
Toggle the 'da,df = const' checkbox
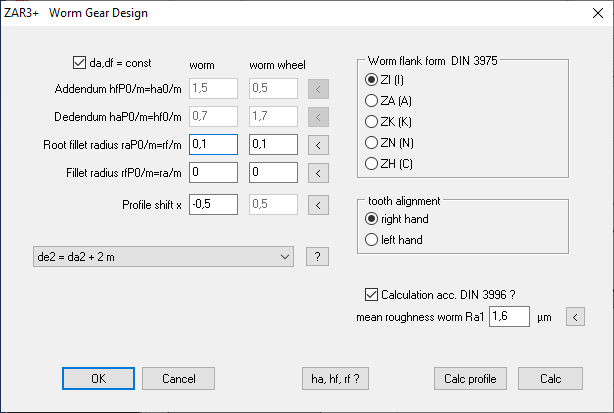coord(81,60)
